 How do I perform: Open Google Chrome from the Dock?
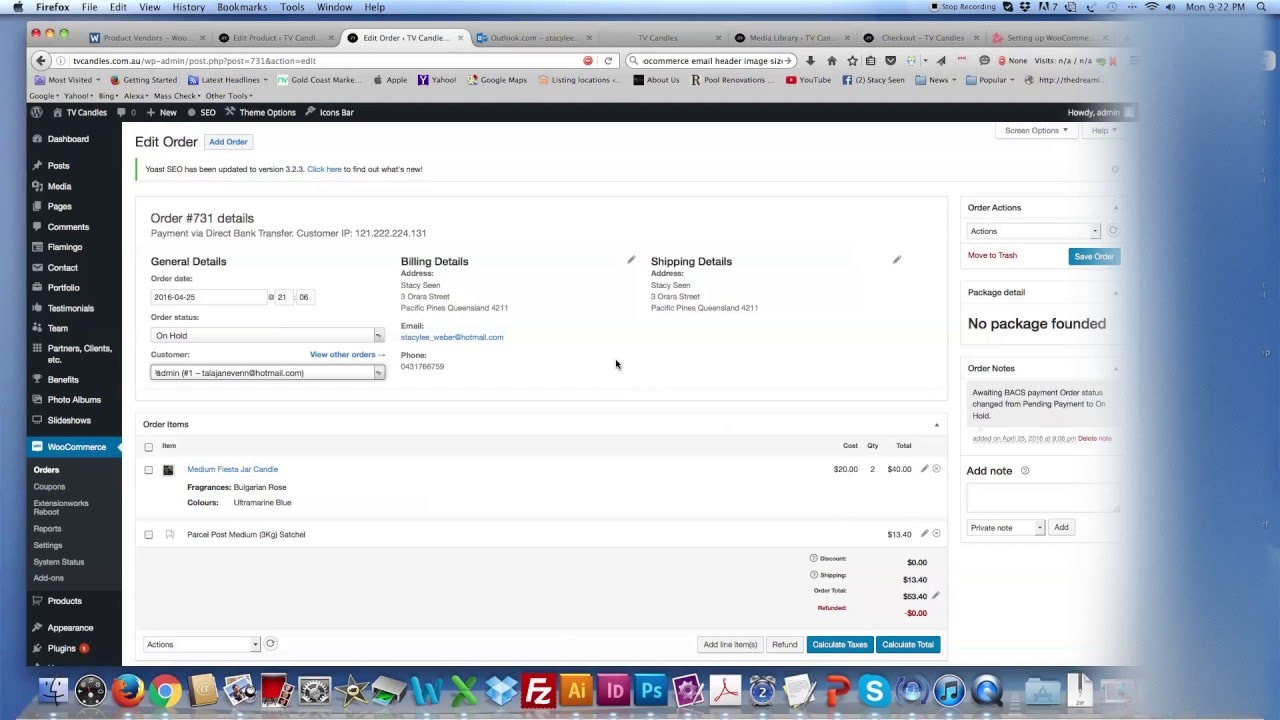tap(165, 691)
